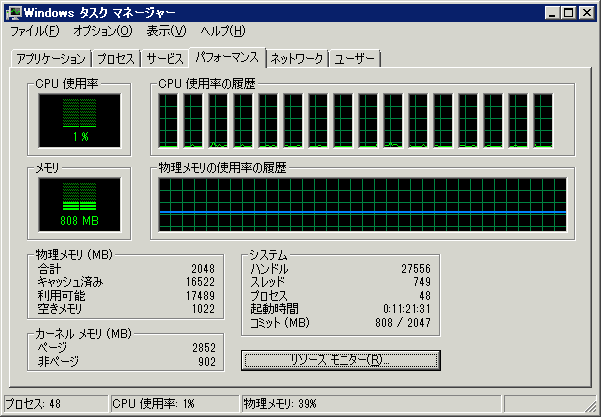This screenshot has height=417, width=601.
Task: Switch to the サービス tab
Action: click(165, 59)
